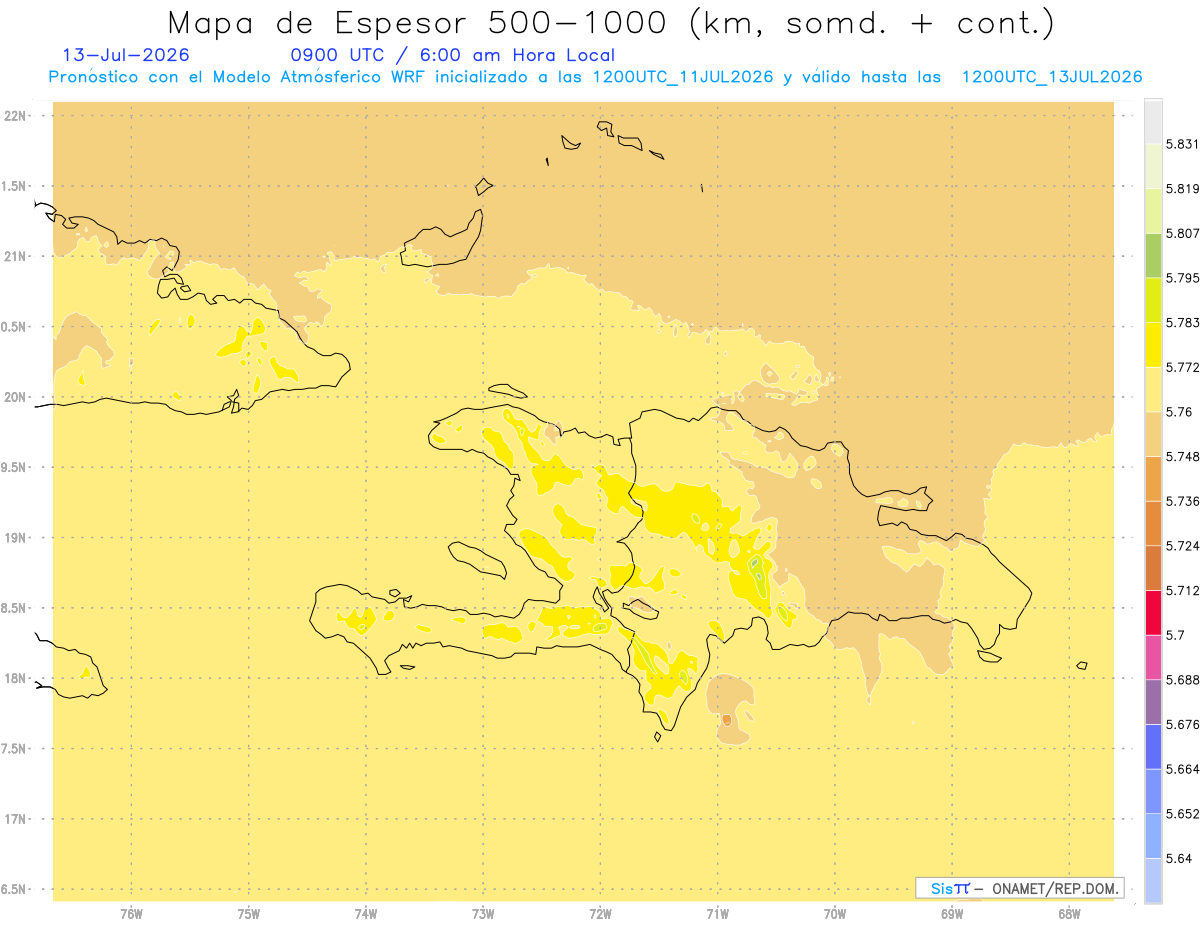Viewport: 1200px width, 927px height.
Task: Click the 5.819 colorbar value
Action: coord(1182,188)
